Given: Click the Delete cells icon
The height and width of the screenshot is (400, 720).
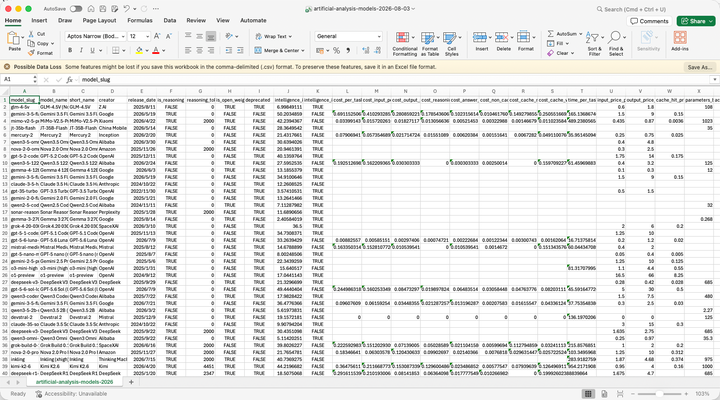Looking at the screenshot, I should click(x=501, y=38).
